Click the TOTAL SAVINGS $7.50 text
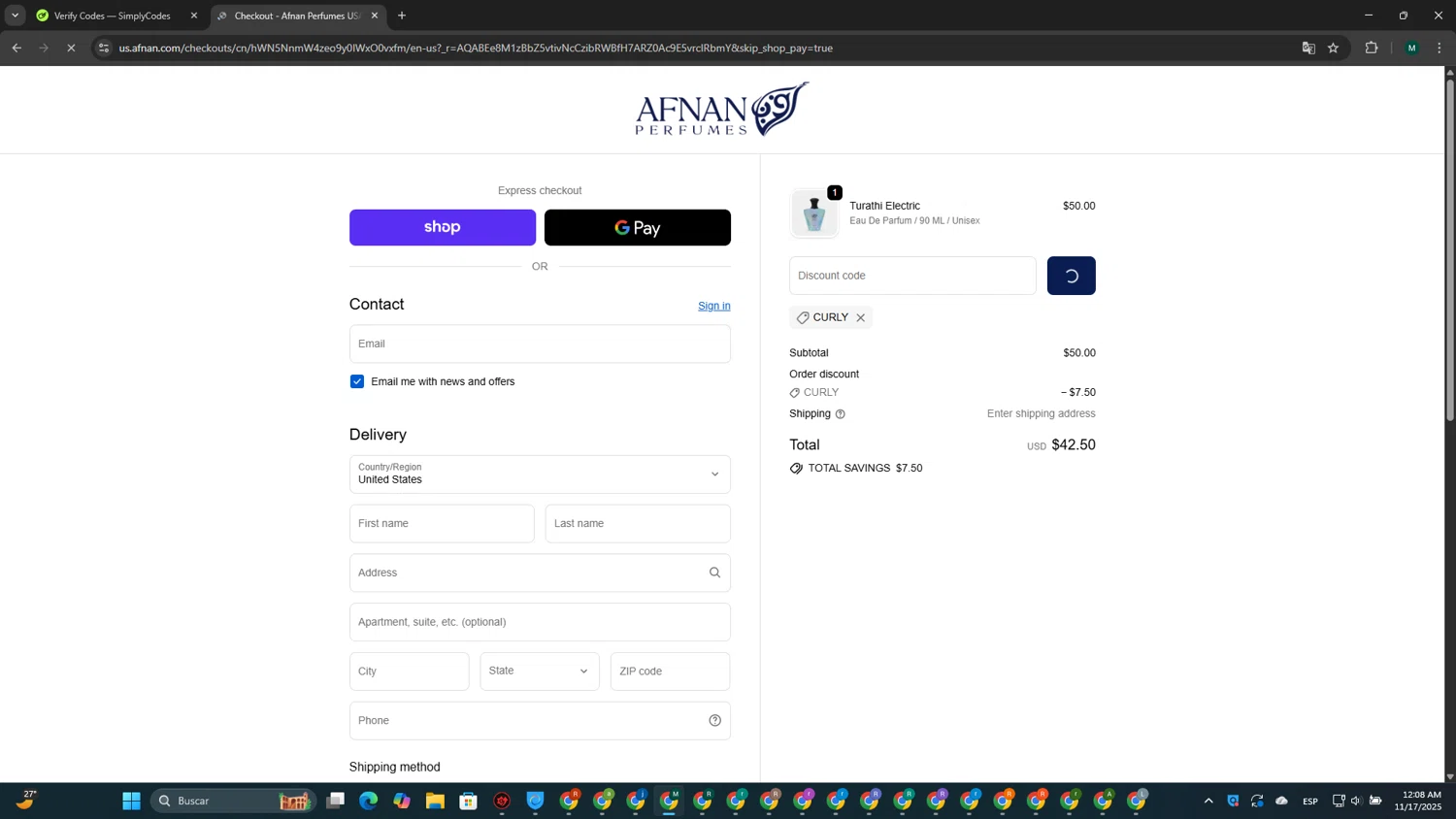 tap(865, 468)
